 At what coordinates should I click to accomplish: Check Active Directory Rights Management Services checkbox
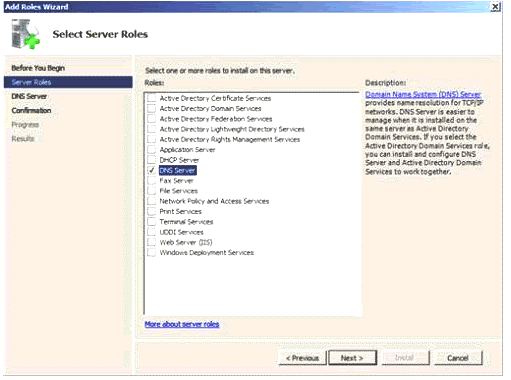click(151, 139)
